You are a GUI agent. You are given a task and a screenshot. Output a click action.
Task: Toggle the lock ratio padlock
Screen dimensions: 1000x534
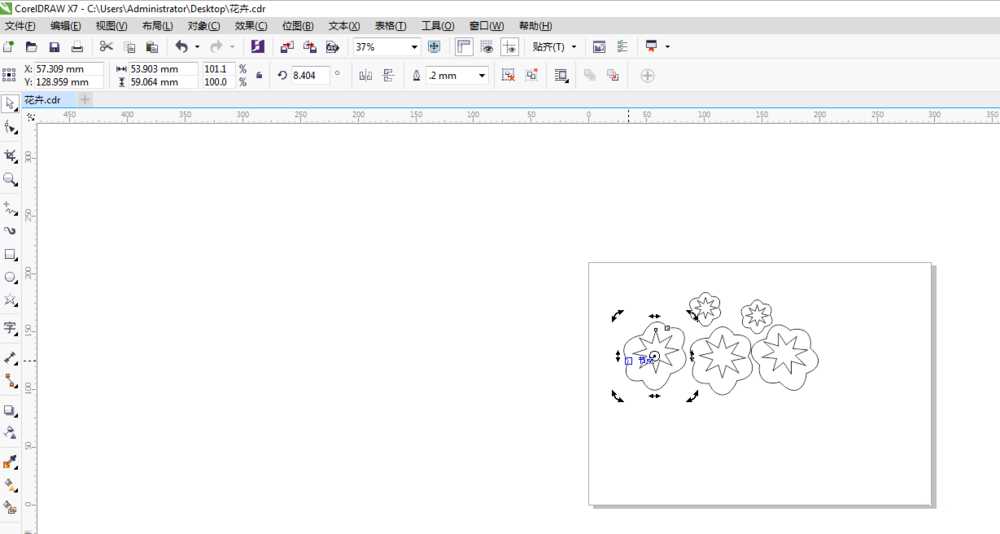(x=260, y=75)
